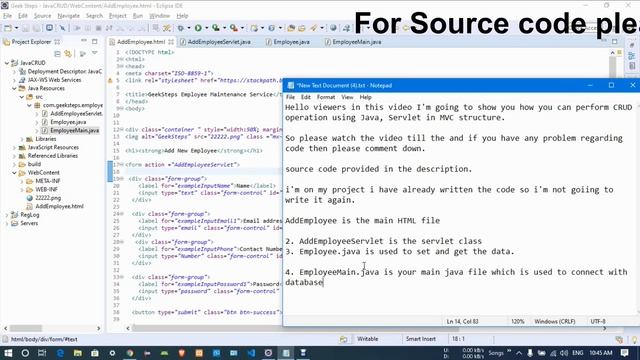640x360 pixels.
Task: Open the New file dropdown arrow
Action: point(16,28)
